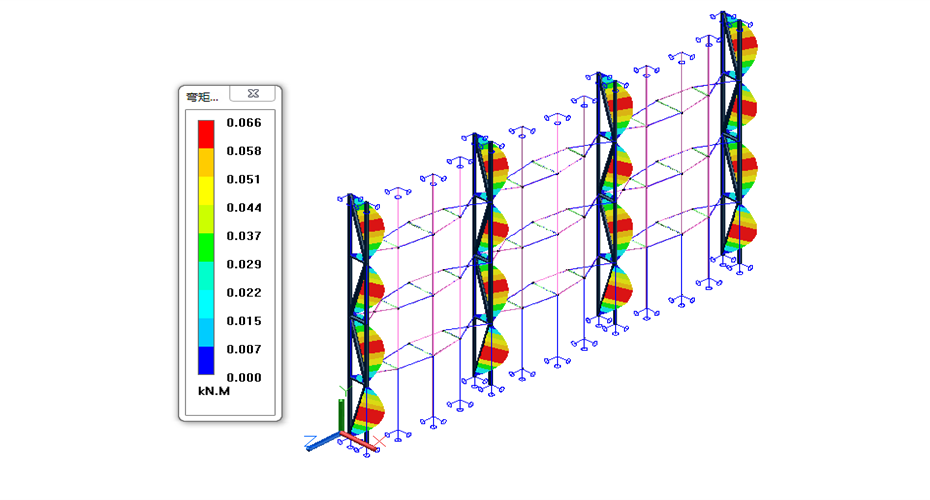Click the legend value 0.058

[x=244, y=151]
